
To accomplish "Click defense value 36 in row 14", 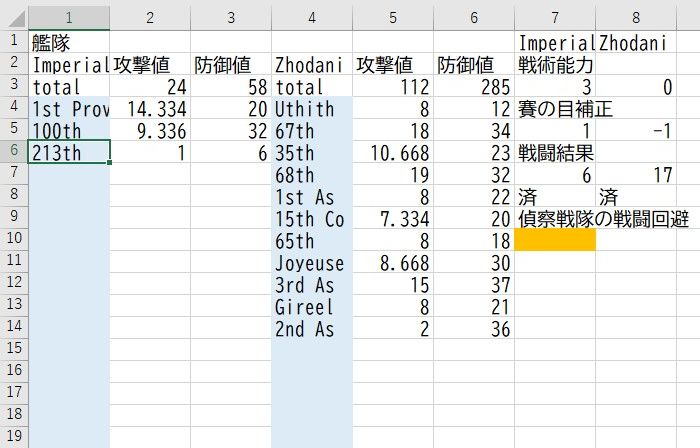I will click(x=474, y=328).
